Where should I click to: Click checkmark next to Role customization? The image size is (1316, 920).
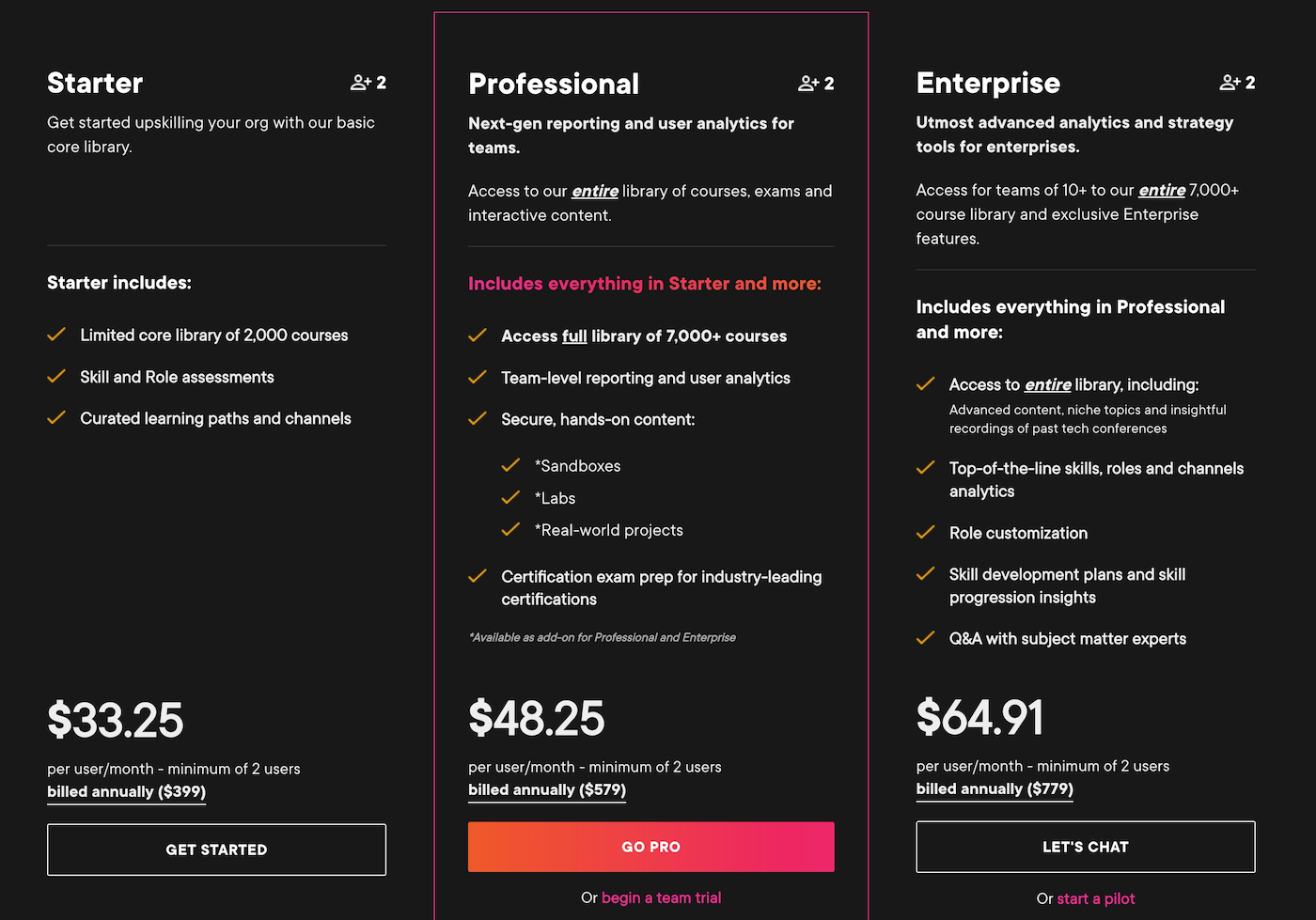pyautogui.click(x=925, y=532)
